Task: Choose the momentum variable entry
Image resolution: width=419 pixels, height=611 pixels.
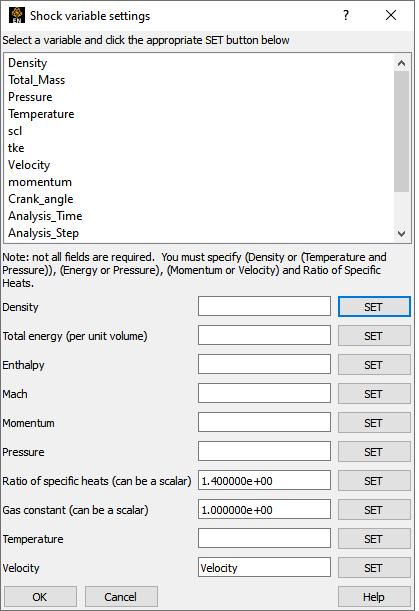Action: (x=40, y=182)
